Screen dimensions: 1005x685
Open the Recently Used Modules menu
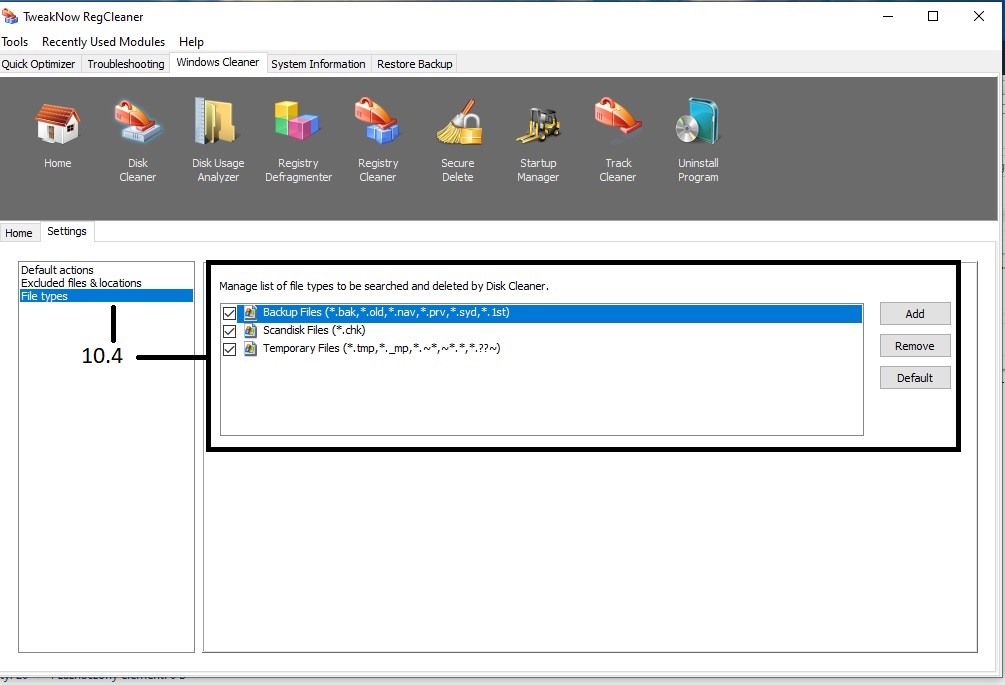click(103, 42)
